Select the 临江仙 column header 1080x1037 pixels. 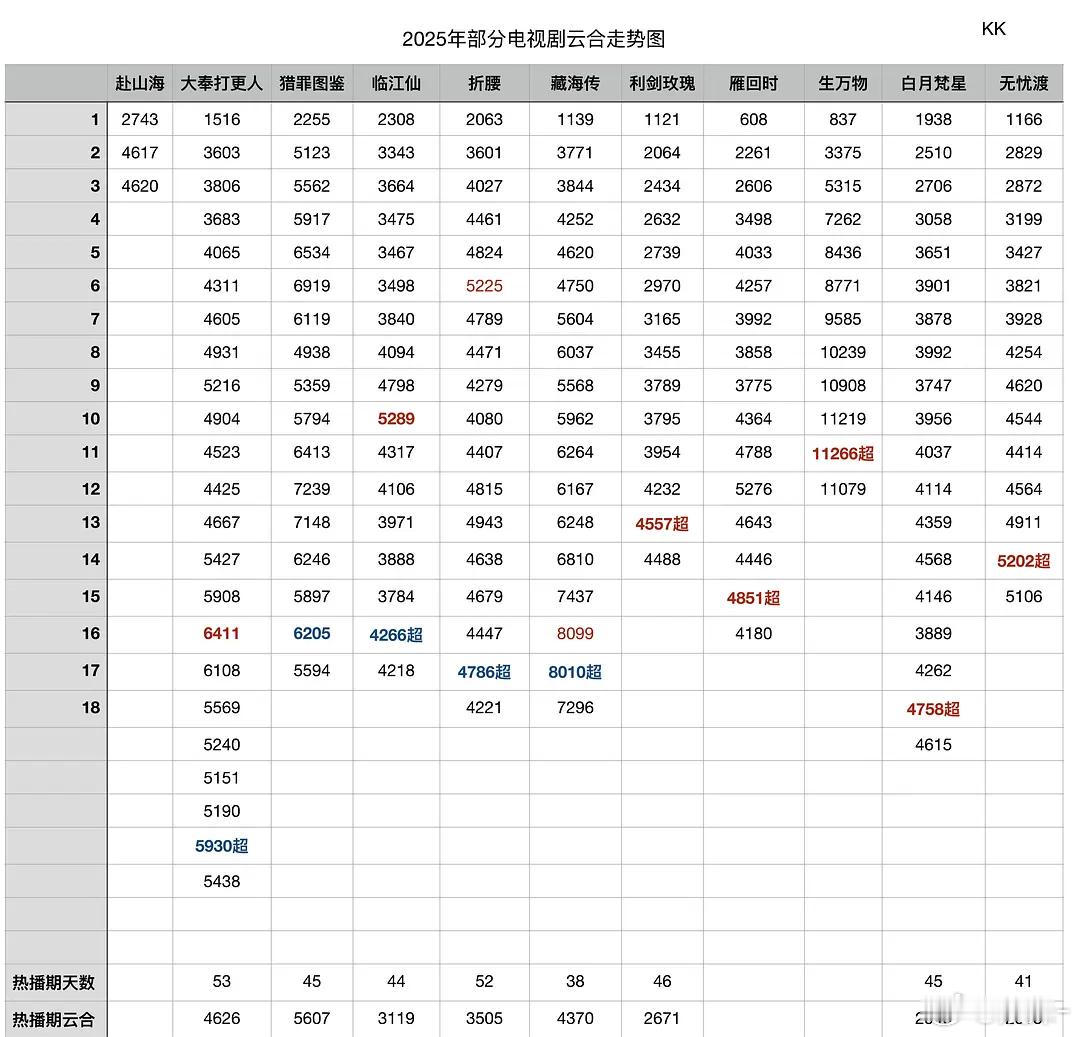pos(396,84)
